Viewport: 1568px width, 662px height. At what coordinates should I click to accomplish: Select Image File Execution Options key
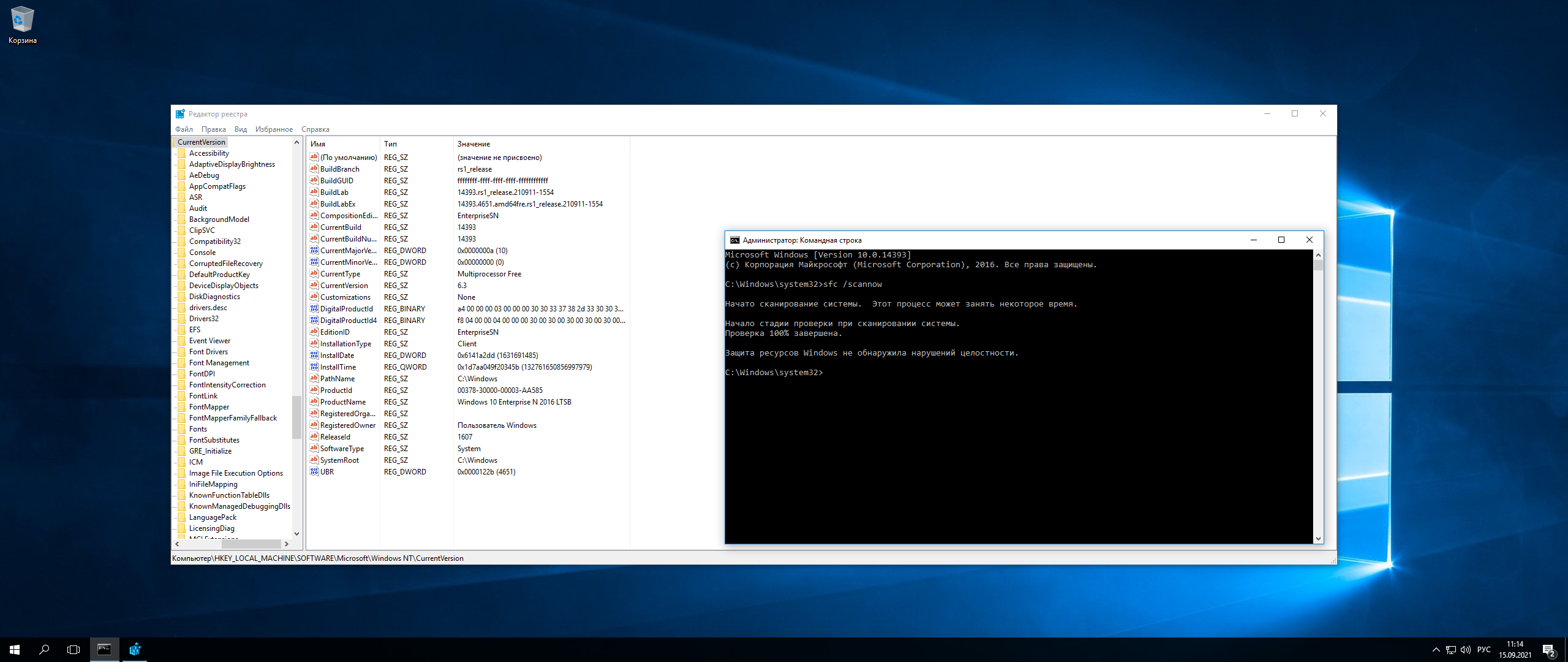tap(236, 473)
